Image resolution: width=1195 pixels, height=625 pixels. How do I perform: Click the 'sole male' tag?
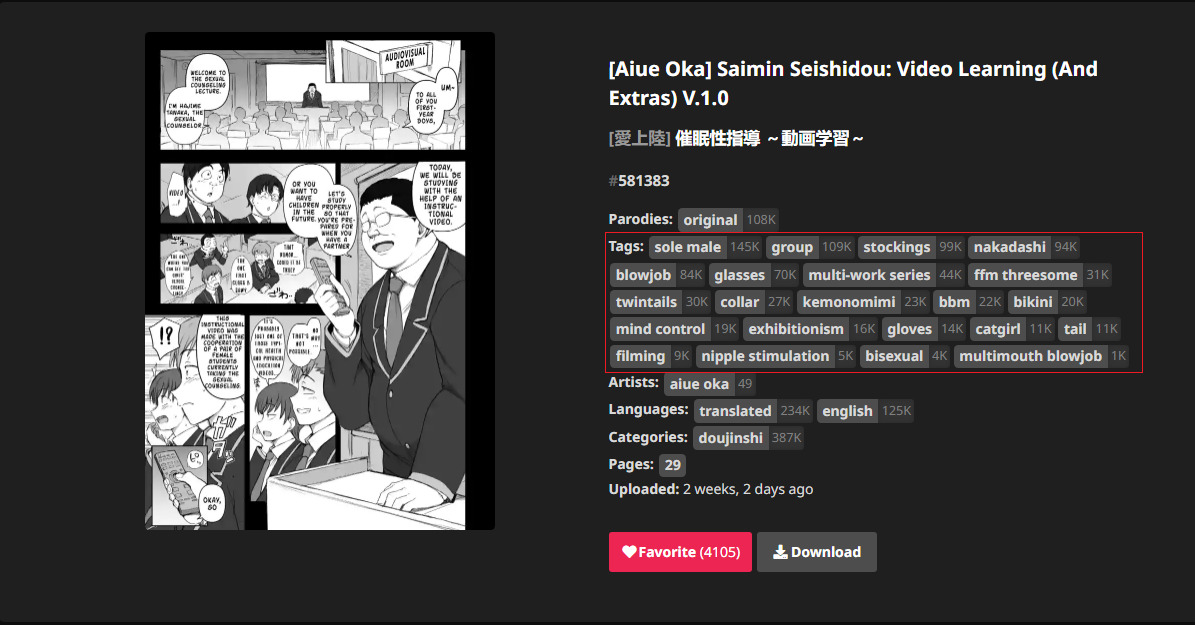(706, 247)
